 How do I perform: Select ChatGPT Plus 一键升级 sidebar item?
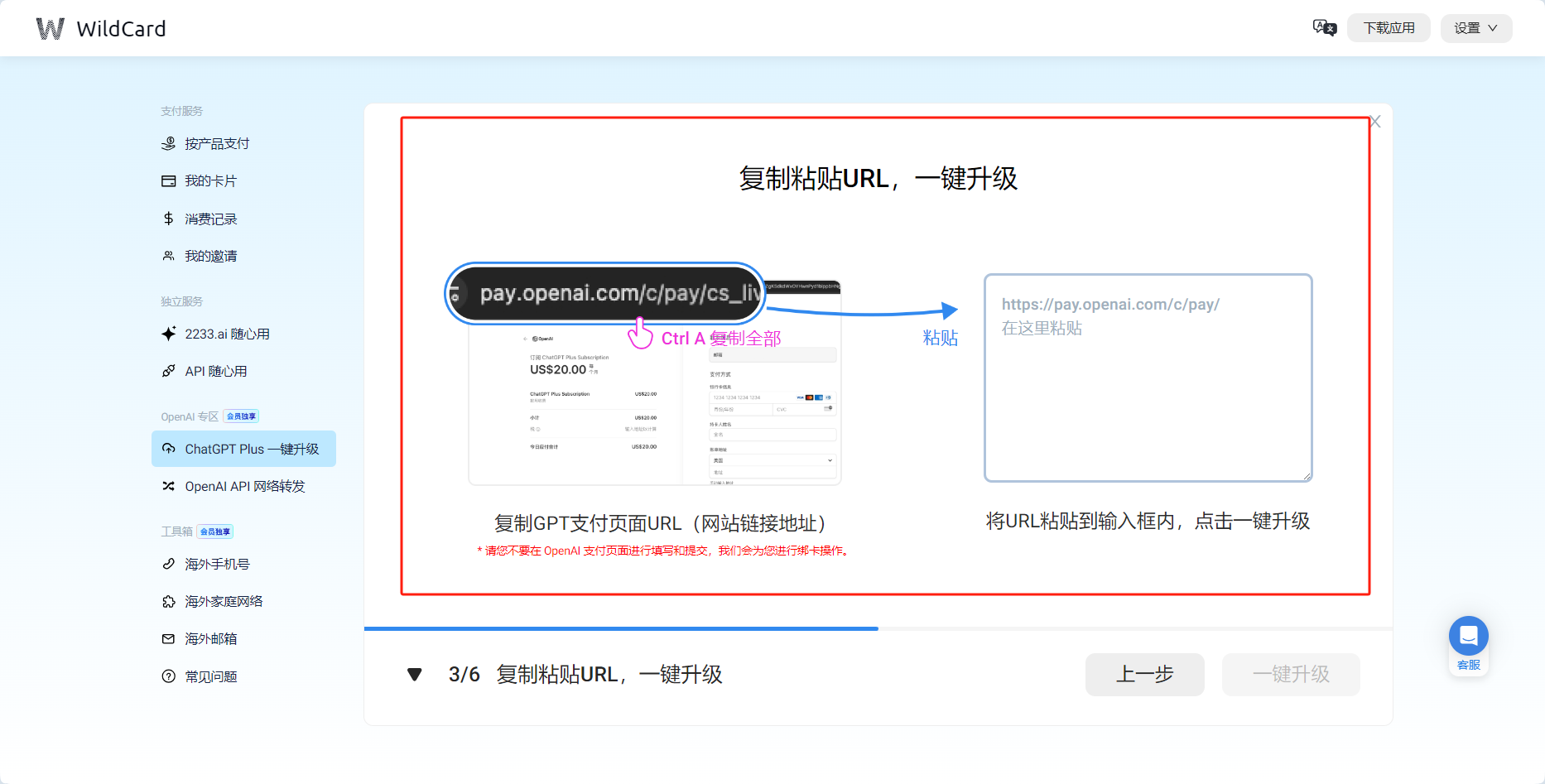tap(243, 449)
